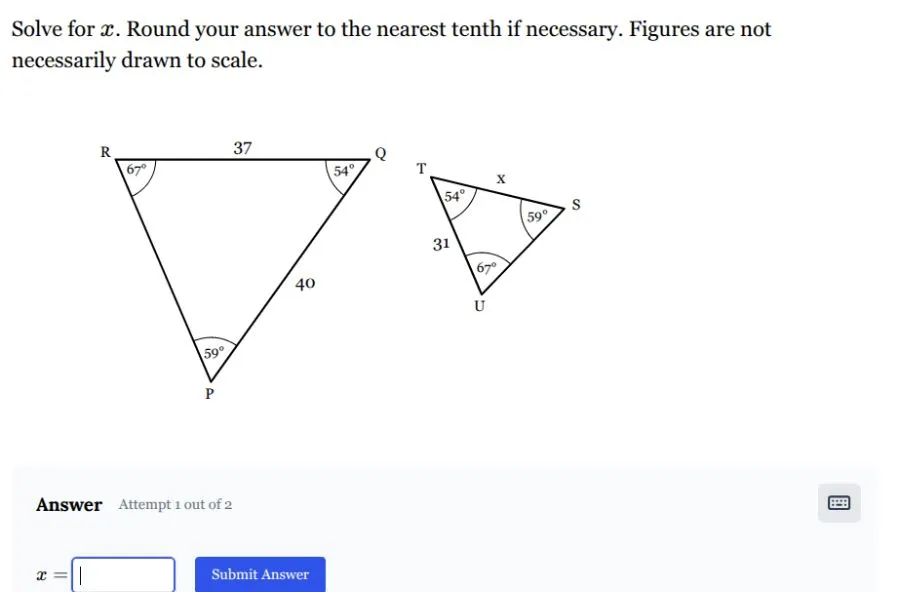Click vertex label T on small triangle

point(422,168)
